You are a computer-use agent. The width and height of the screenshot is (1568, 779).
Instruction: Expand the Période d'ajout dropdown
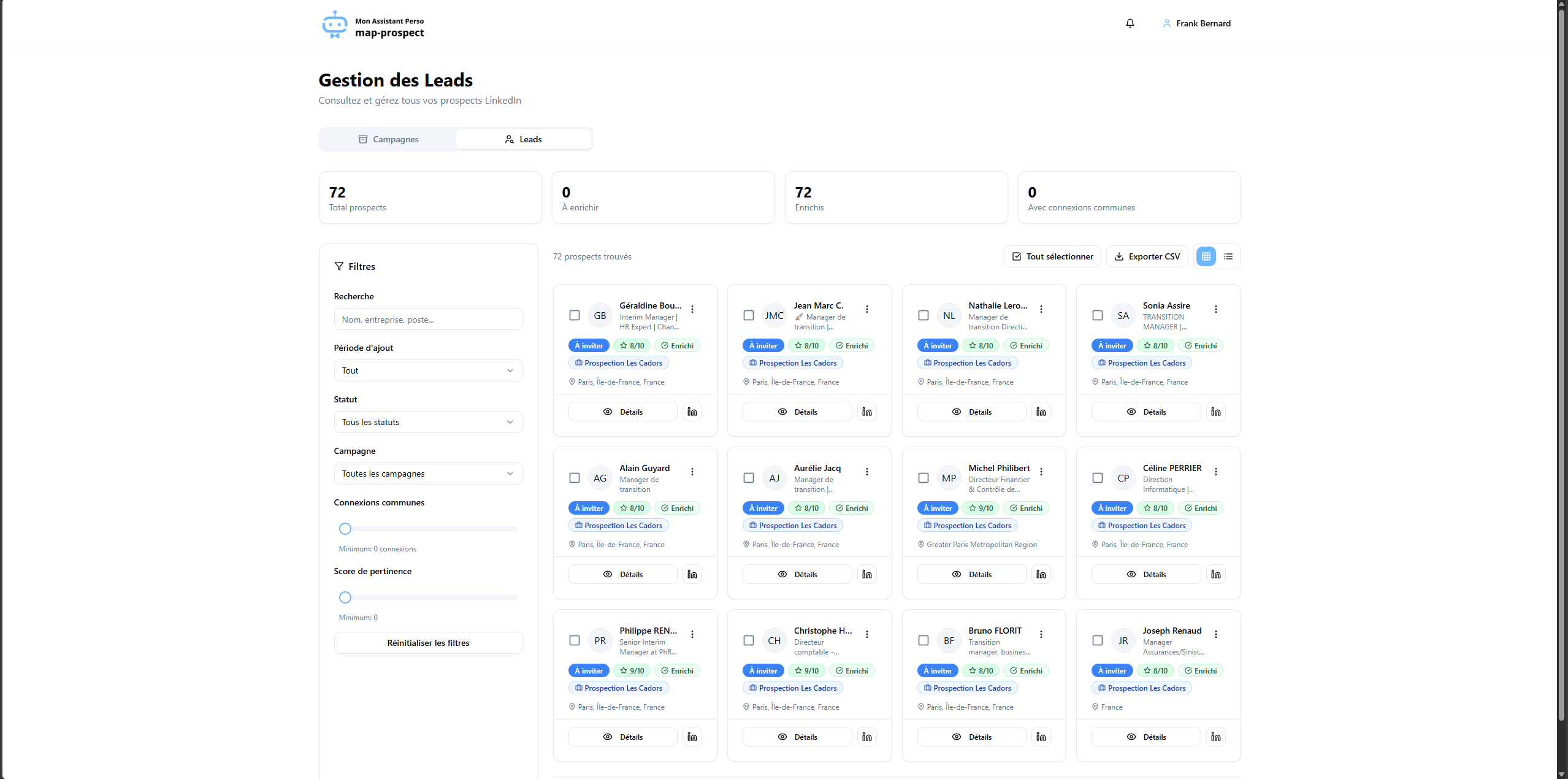click(x=428, y=370)
